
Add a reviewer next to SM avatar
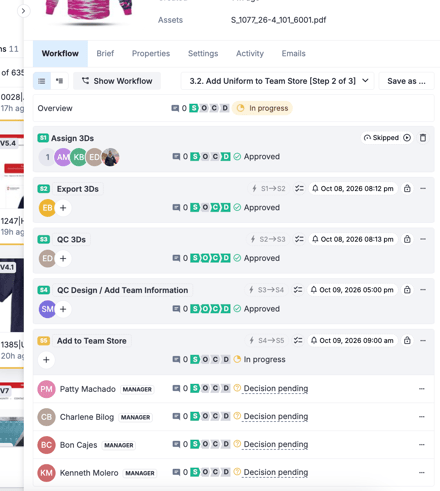click(63, 309)
